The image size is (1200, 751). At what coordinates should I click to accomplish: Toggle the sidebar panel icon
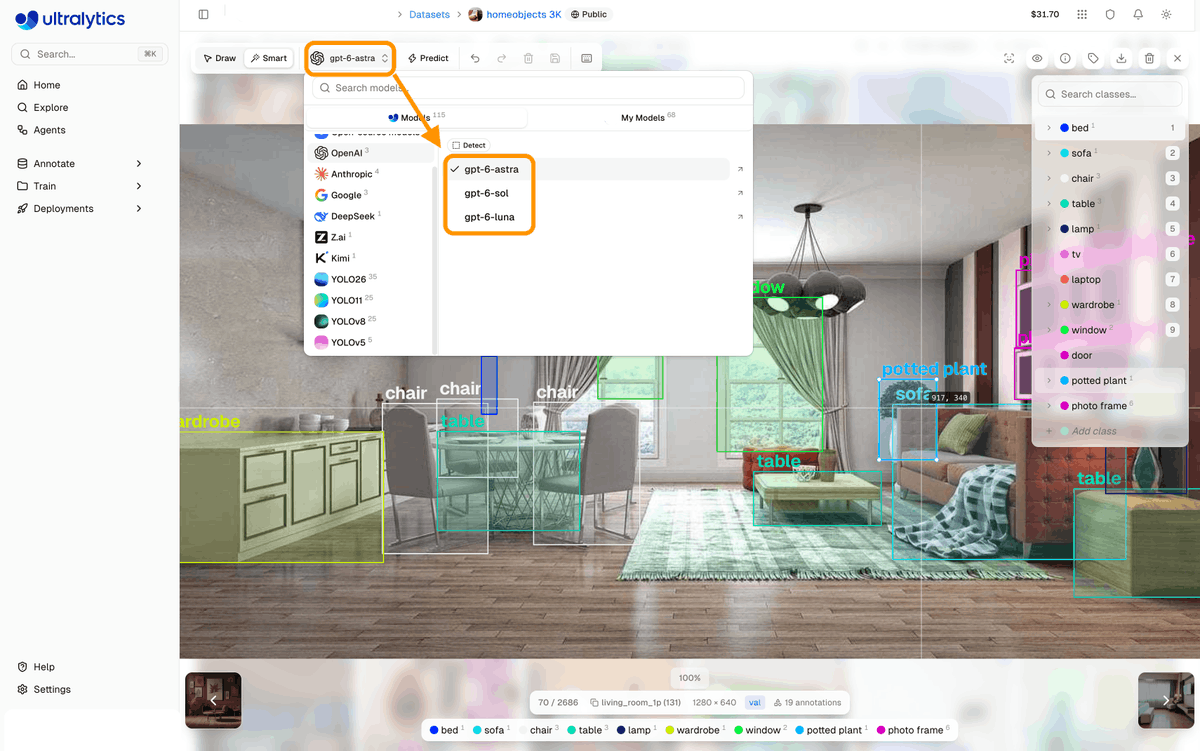pos(204,14)
